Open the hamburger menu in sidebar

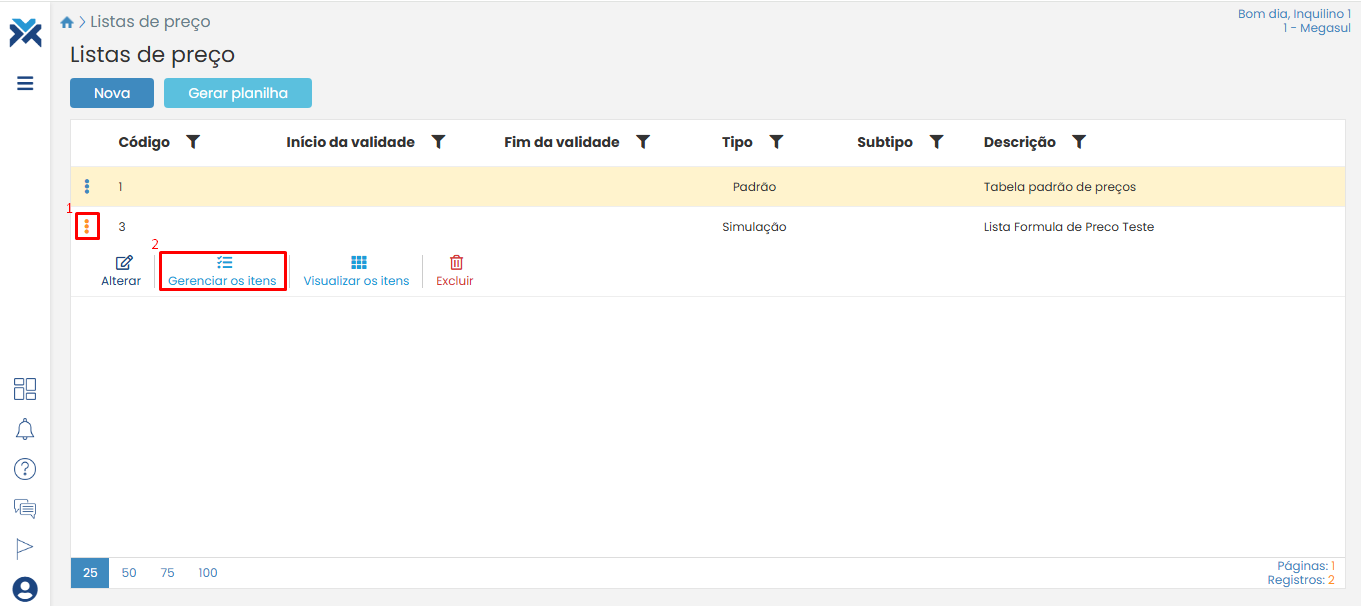(x=25, y=83)
